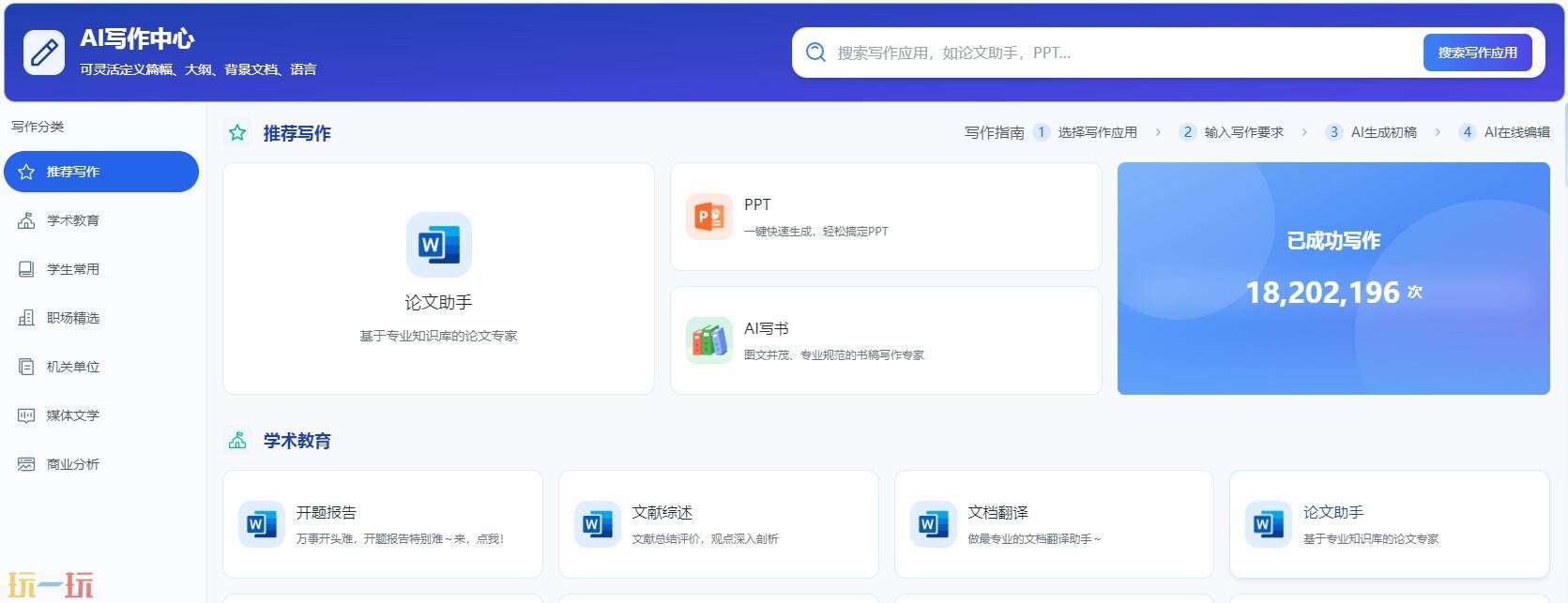
Task: Open the 文献综述 card title
Action: 662,512
